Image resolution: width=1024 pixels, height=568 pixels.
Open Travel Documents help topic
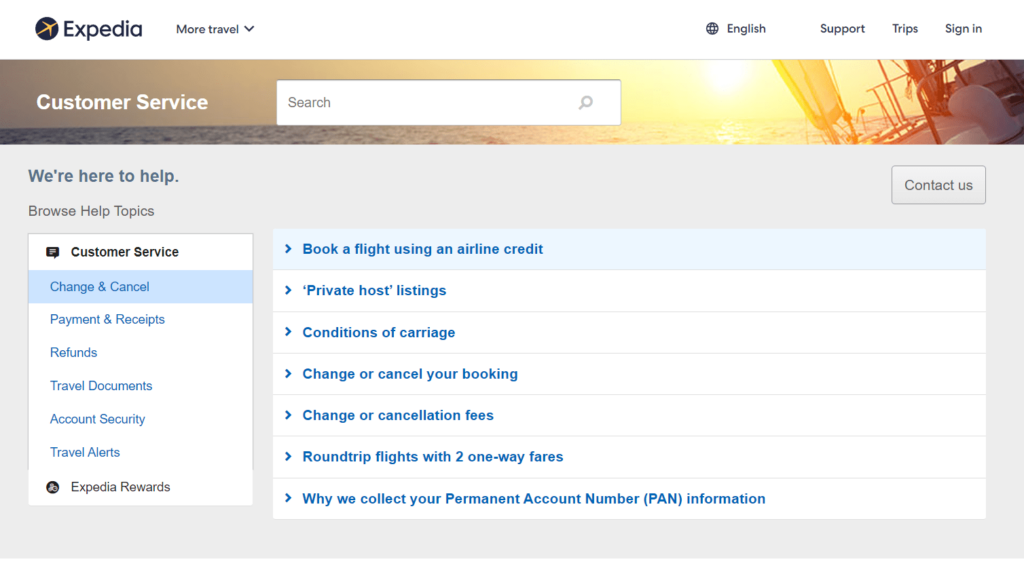click(101, 386)
